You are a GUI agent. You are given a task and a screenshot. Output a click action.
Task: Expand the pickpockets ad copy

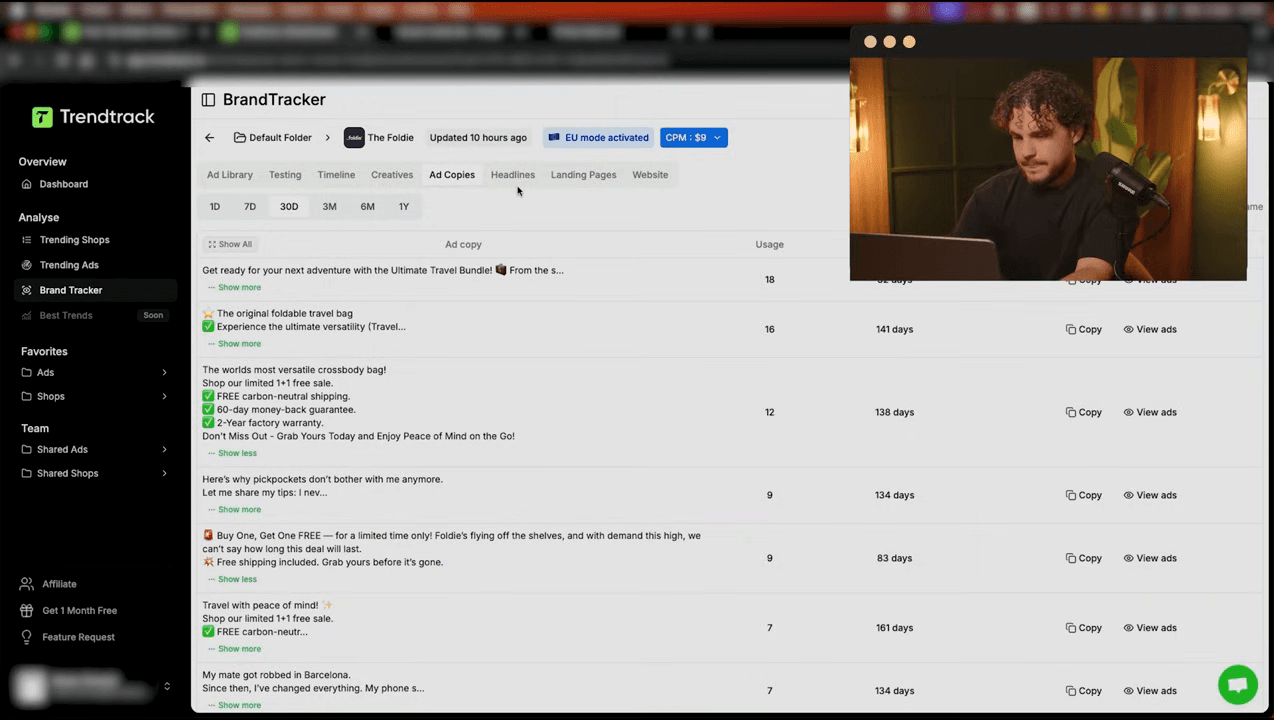pos(234,510)
